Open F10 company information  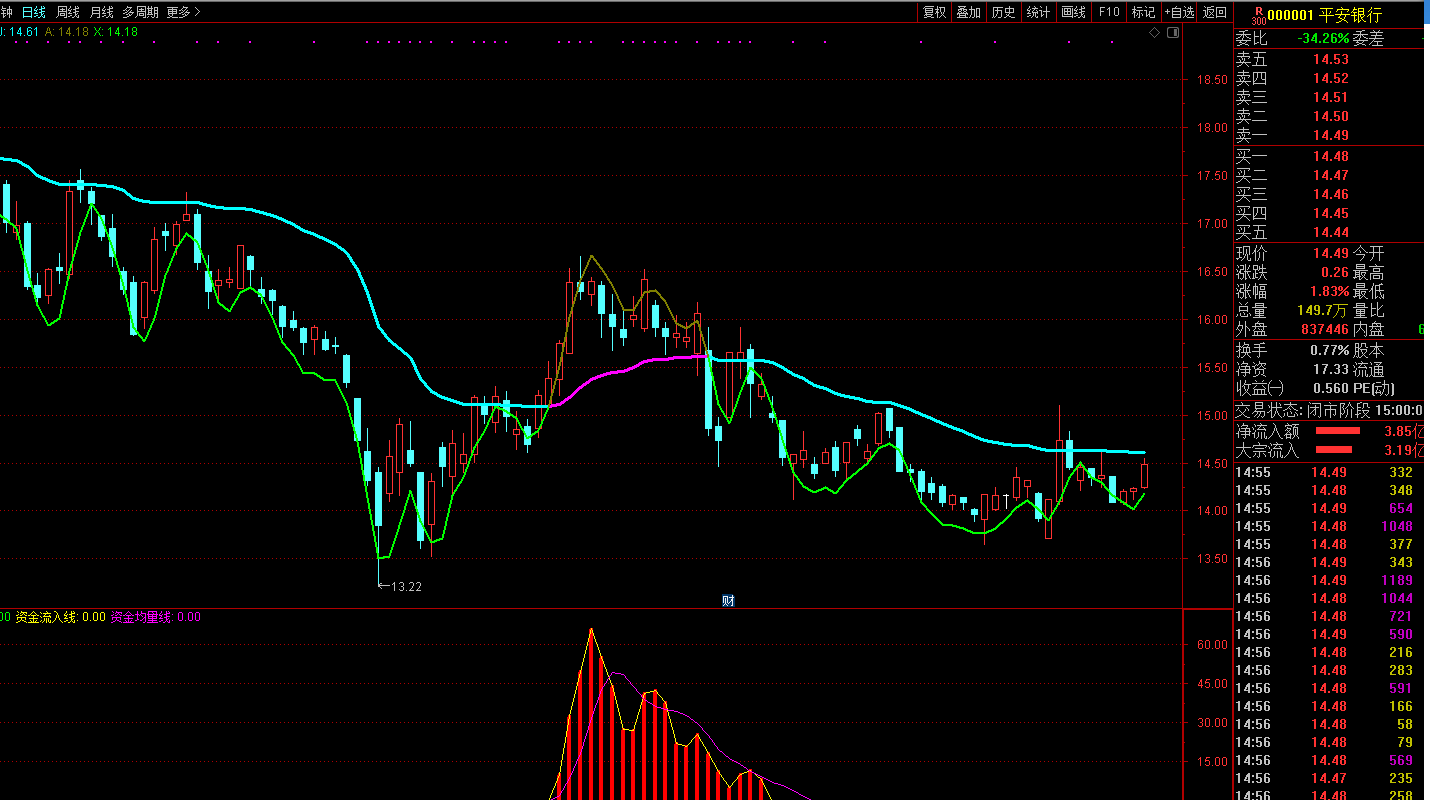coord(1108,12)
